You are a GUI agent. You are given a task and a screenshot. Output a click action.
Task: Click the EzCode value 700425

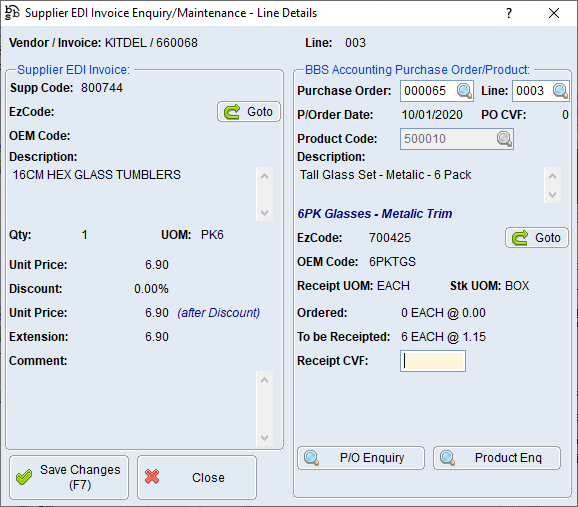click(390, 238)
